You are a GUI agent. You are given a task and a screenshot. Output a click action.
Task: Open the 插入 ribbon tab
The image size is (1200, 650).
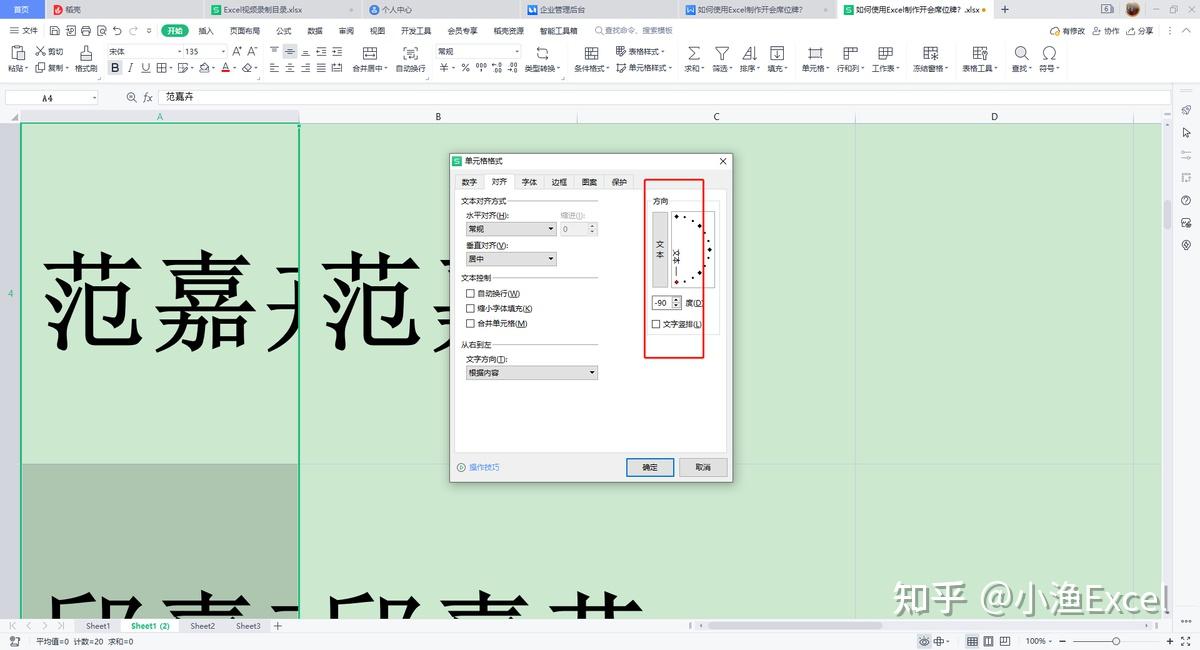click(x=203, y=31)
